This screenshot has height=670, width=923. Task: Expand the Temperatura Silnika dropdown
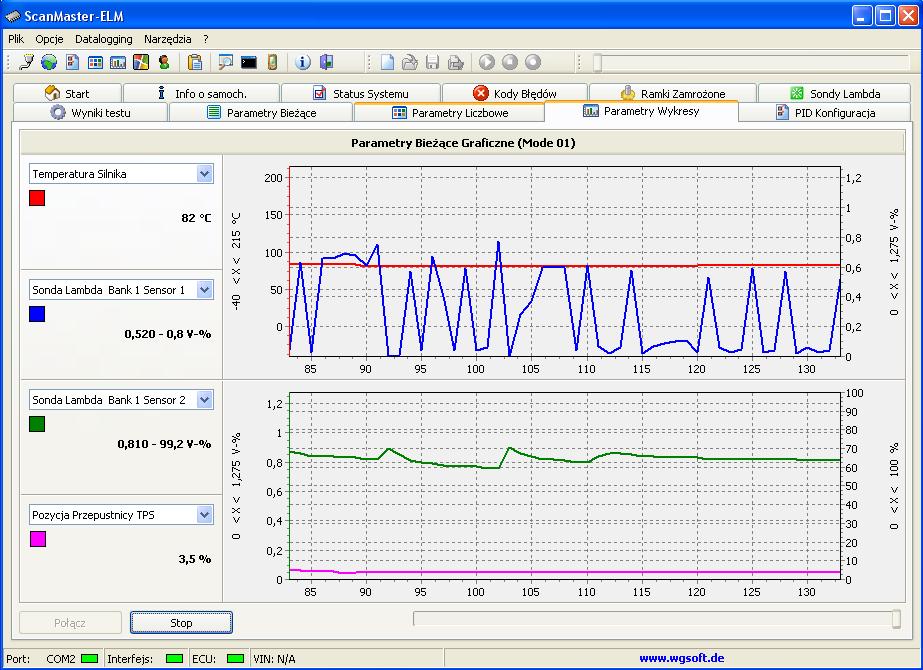click(x=205, y=174)
